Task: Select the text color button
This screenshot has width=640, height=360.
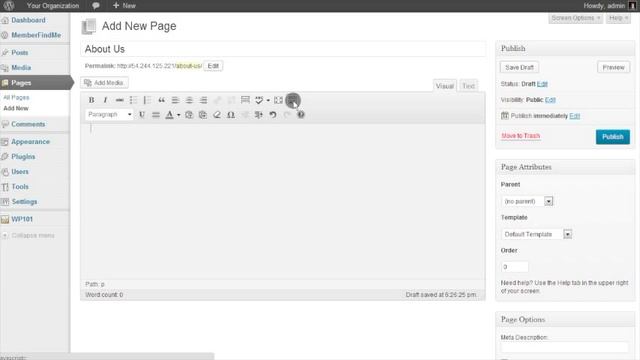Action: [x=169, y=115]
